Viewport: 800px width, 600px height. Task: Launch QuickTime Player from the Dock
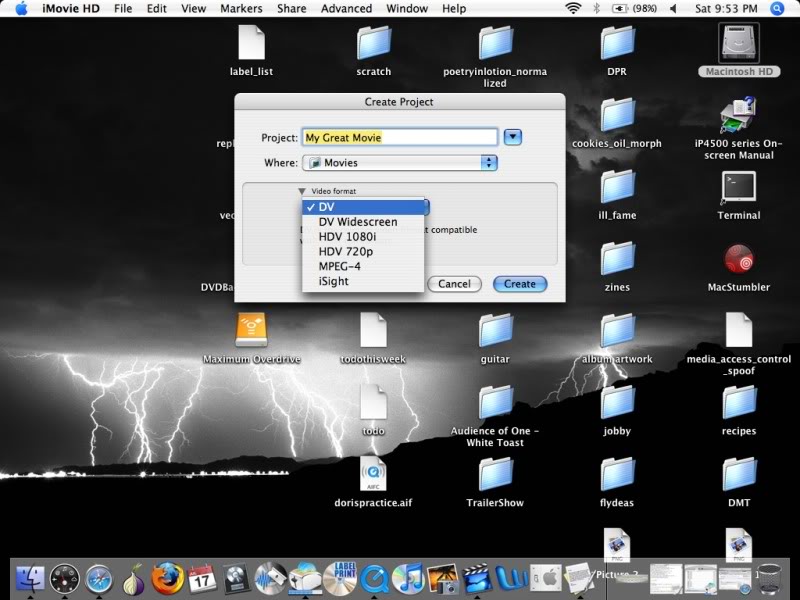(375, 579)
